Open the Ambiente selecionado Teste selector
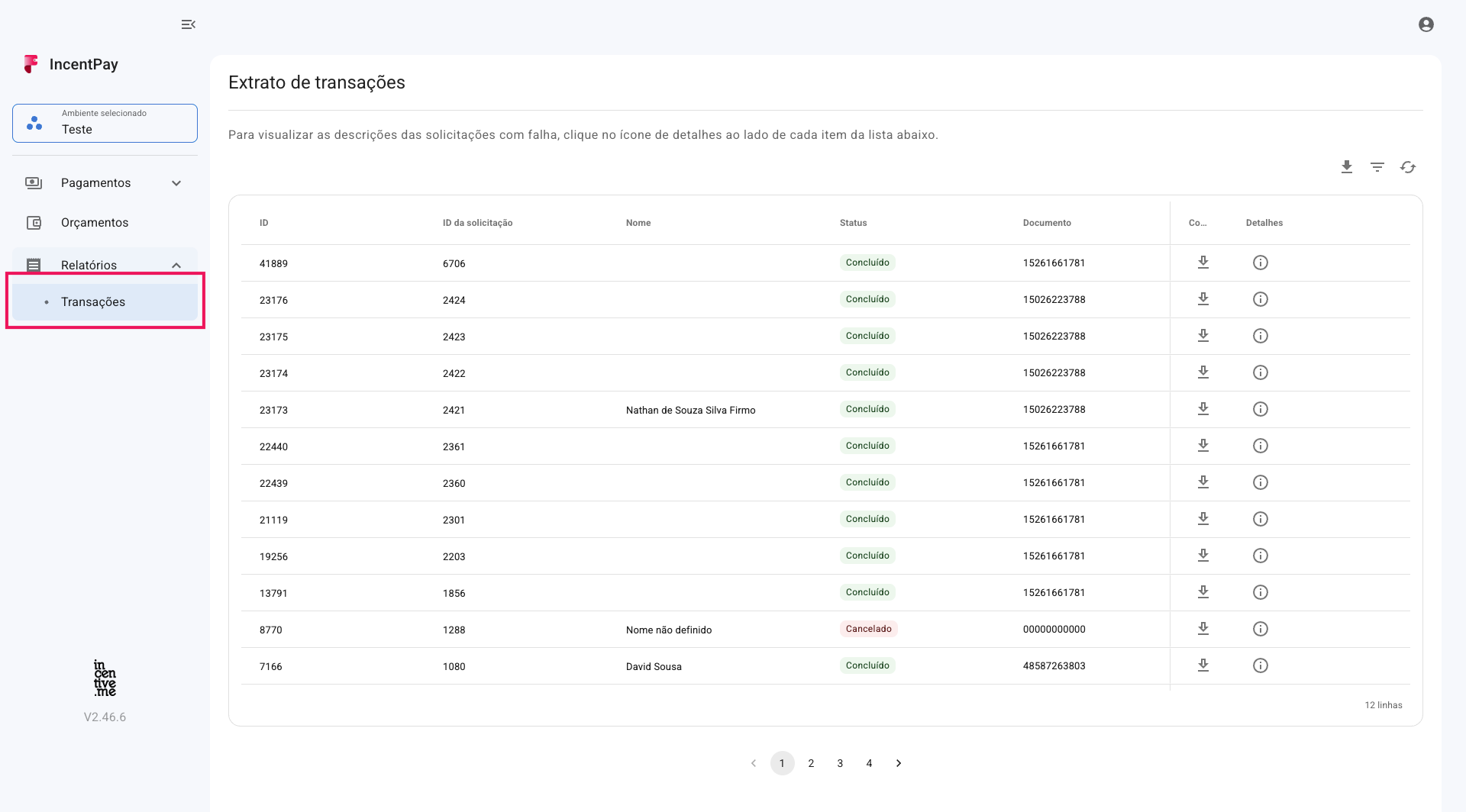This screenshot has height=812, width=1466. click(105, 123)
